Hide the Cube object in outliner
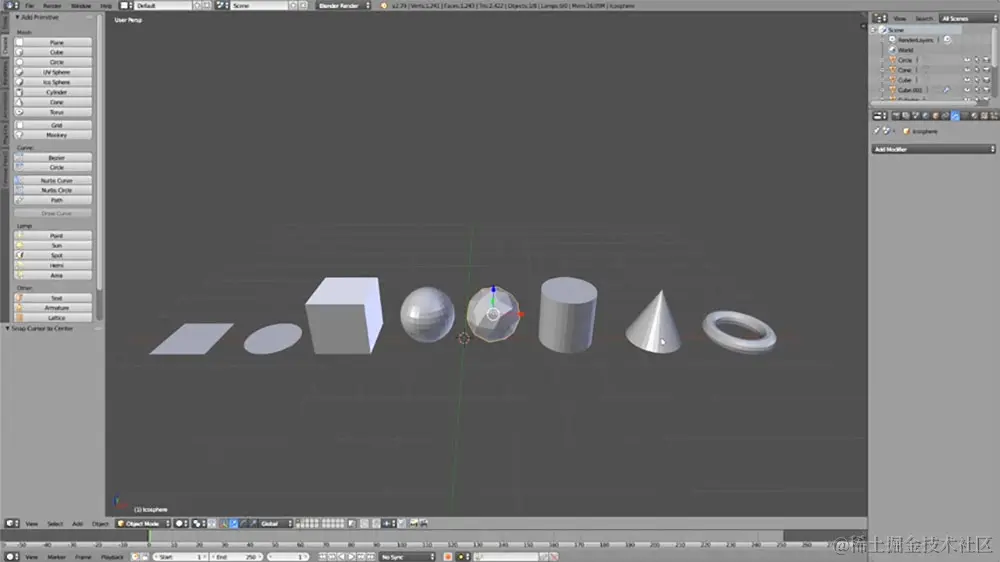This screenshot has width=1000, height=562. click(967, 80)
